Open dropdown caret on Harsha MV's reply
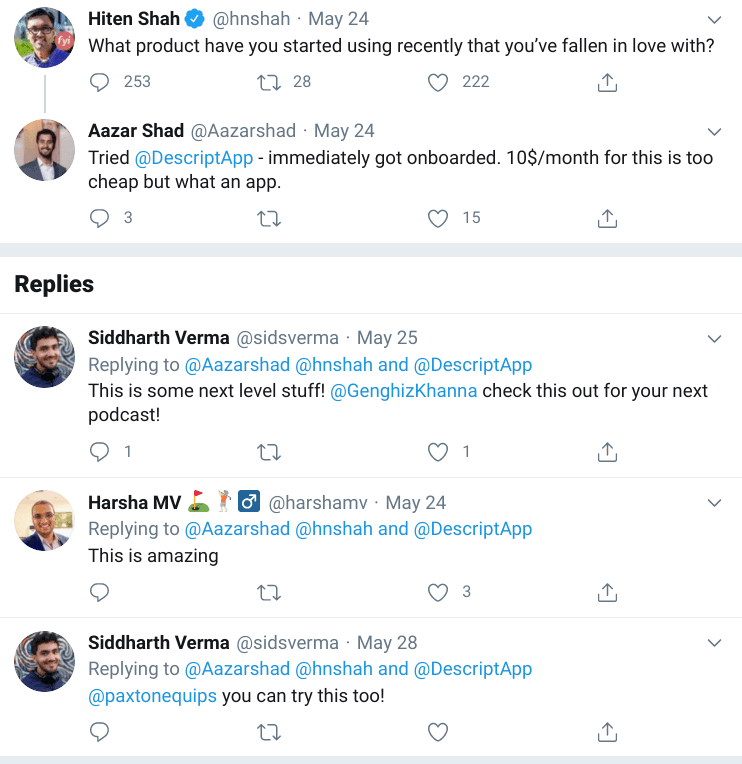This screenshot has height=764, width=742. pos(714,503)
